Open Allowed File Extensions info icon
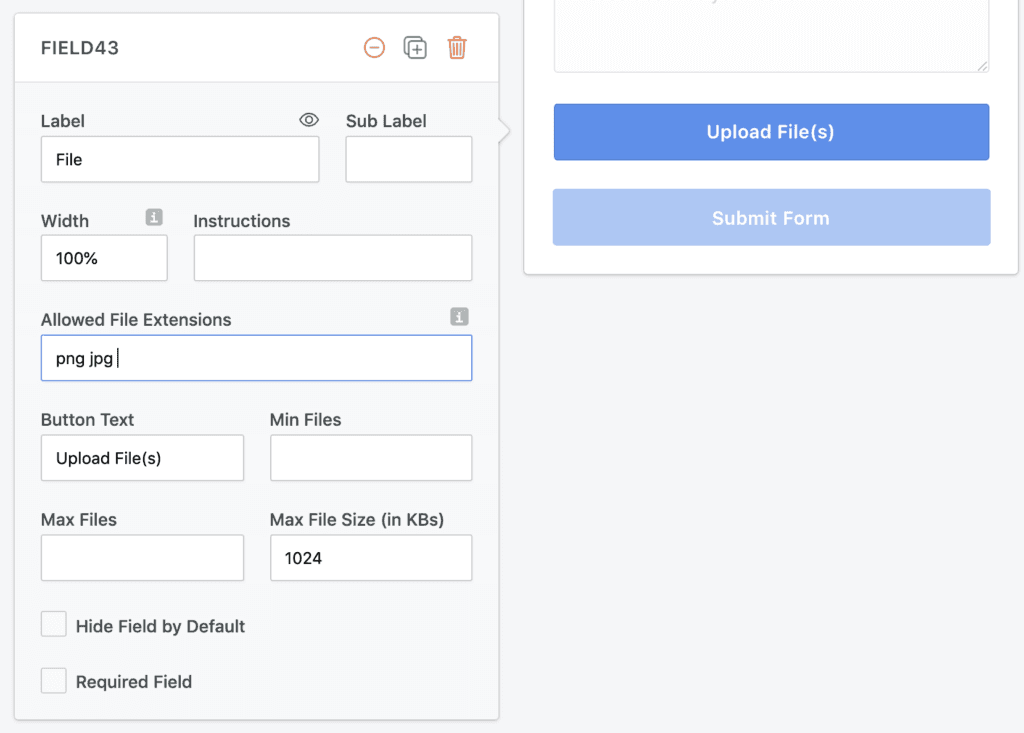 click(x=459, y=317)
